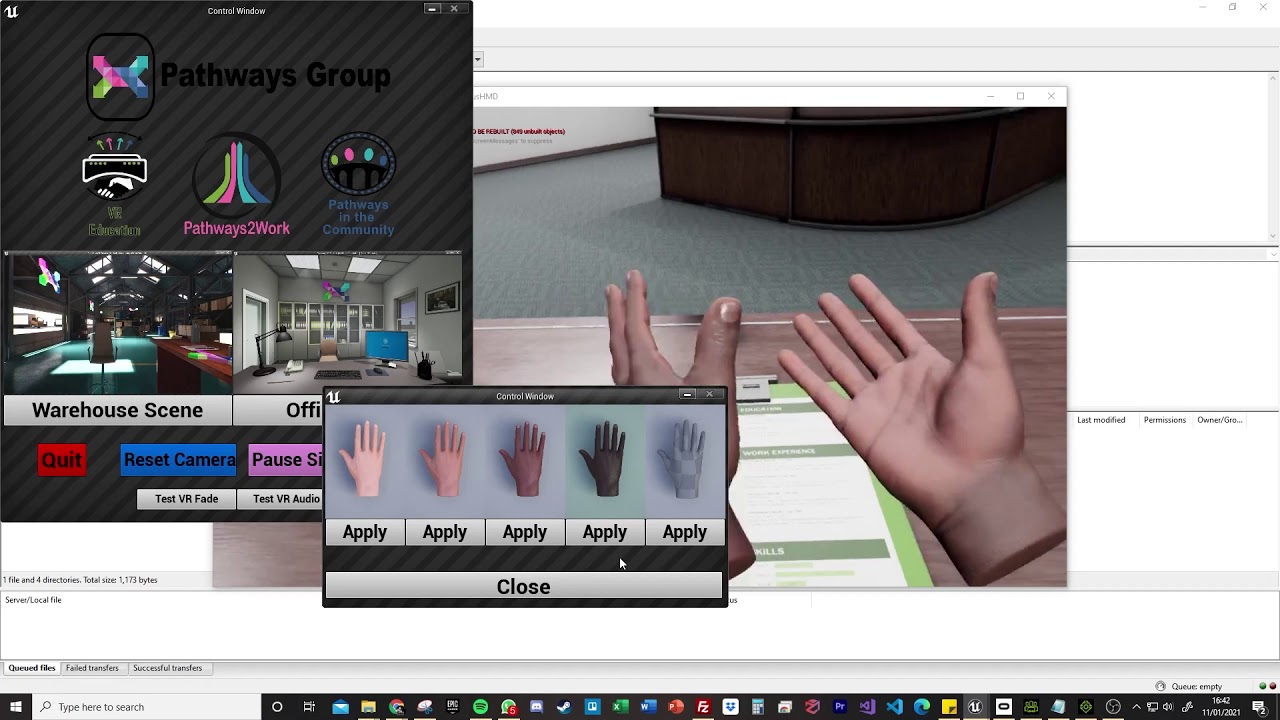
Task: Apply the pink-toned hand skin
Action: (x=445, y=532)
